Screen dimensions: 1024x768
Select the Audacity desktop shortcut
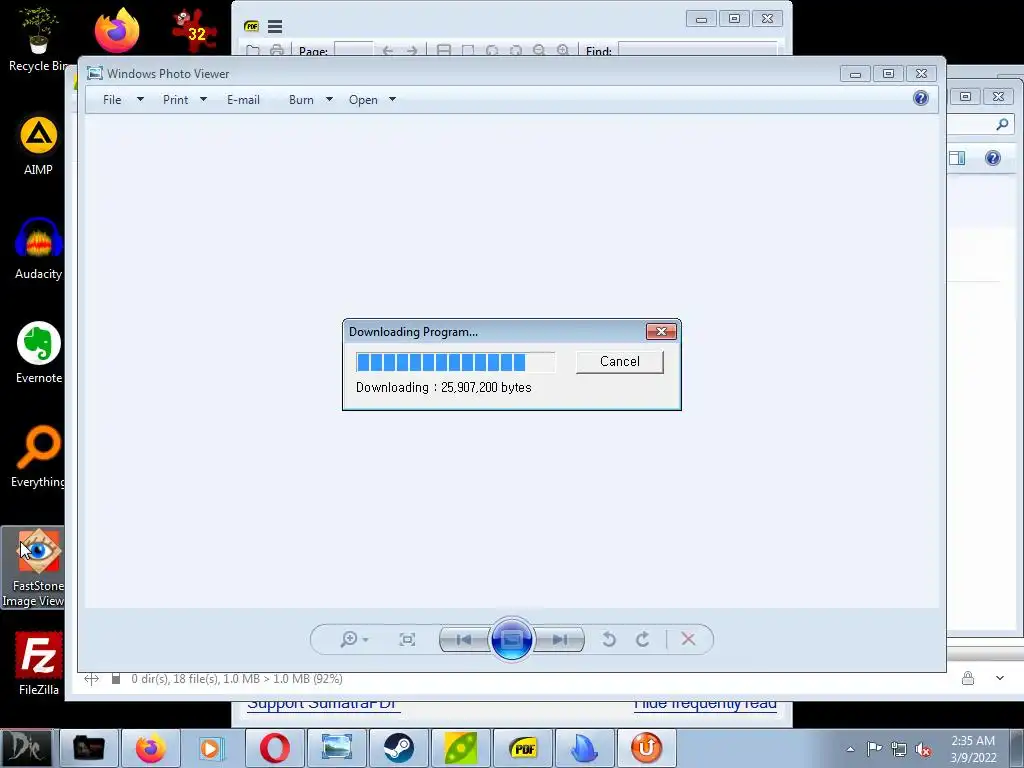[x=39, y=249]
